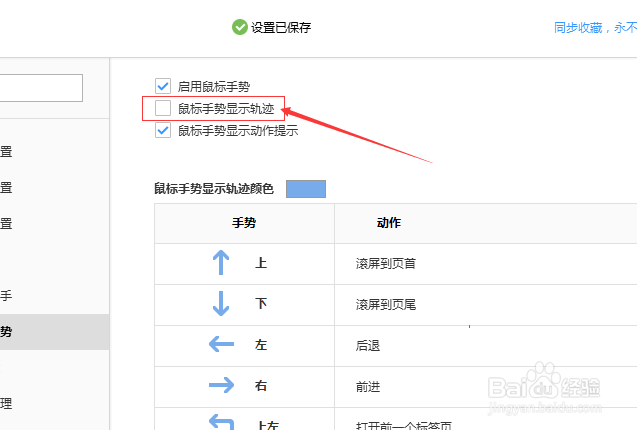Click the 上 gesture label

pos(261,263)
